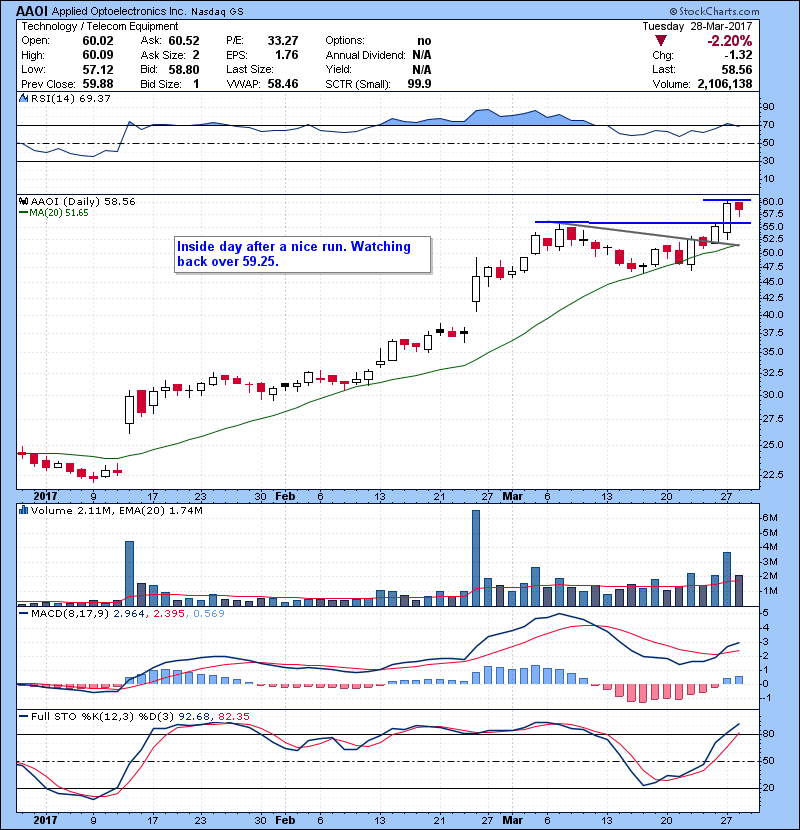Click the Bid Size value 1
The image size is (800, 830).
[x=196, y=84]
